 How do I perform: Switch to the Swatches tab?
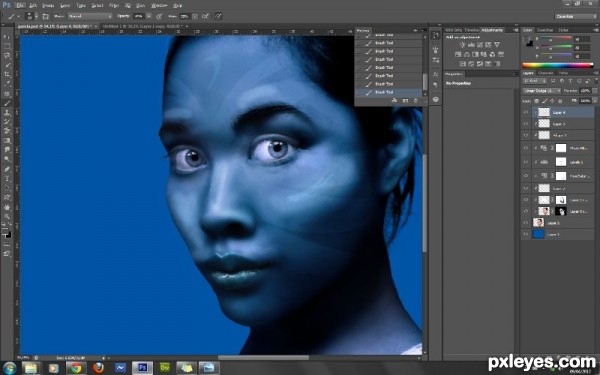545,30
